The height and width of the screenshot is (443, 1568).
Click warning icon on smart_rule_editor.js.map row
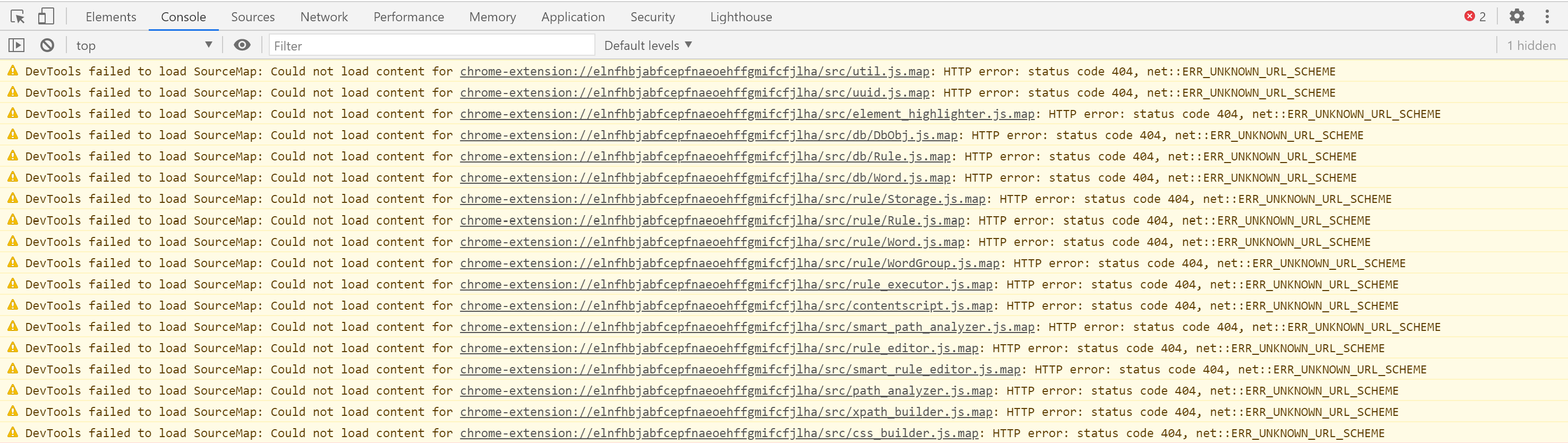(12, 369)
